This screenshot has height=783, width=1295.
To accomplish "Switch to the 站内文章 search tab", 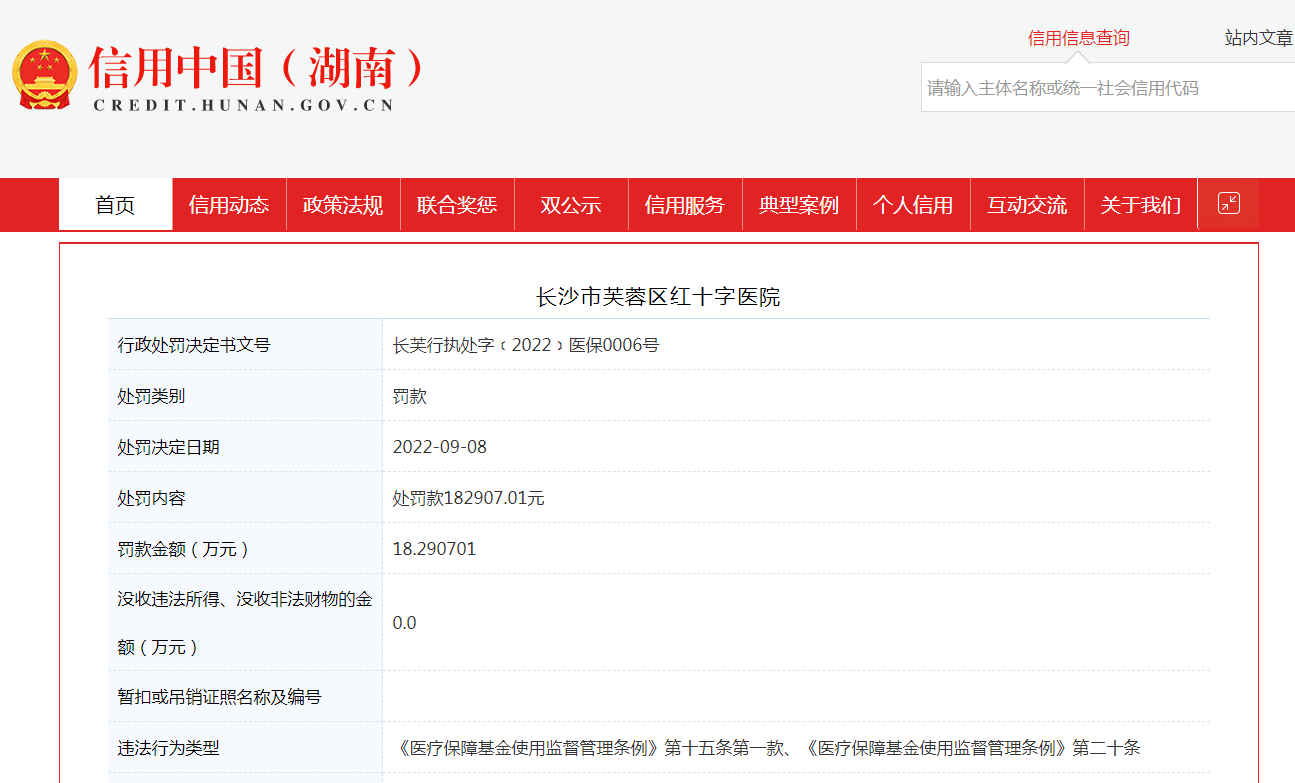I will (1258, 38).
